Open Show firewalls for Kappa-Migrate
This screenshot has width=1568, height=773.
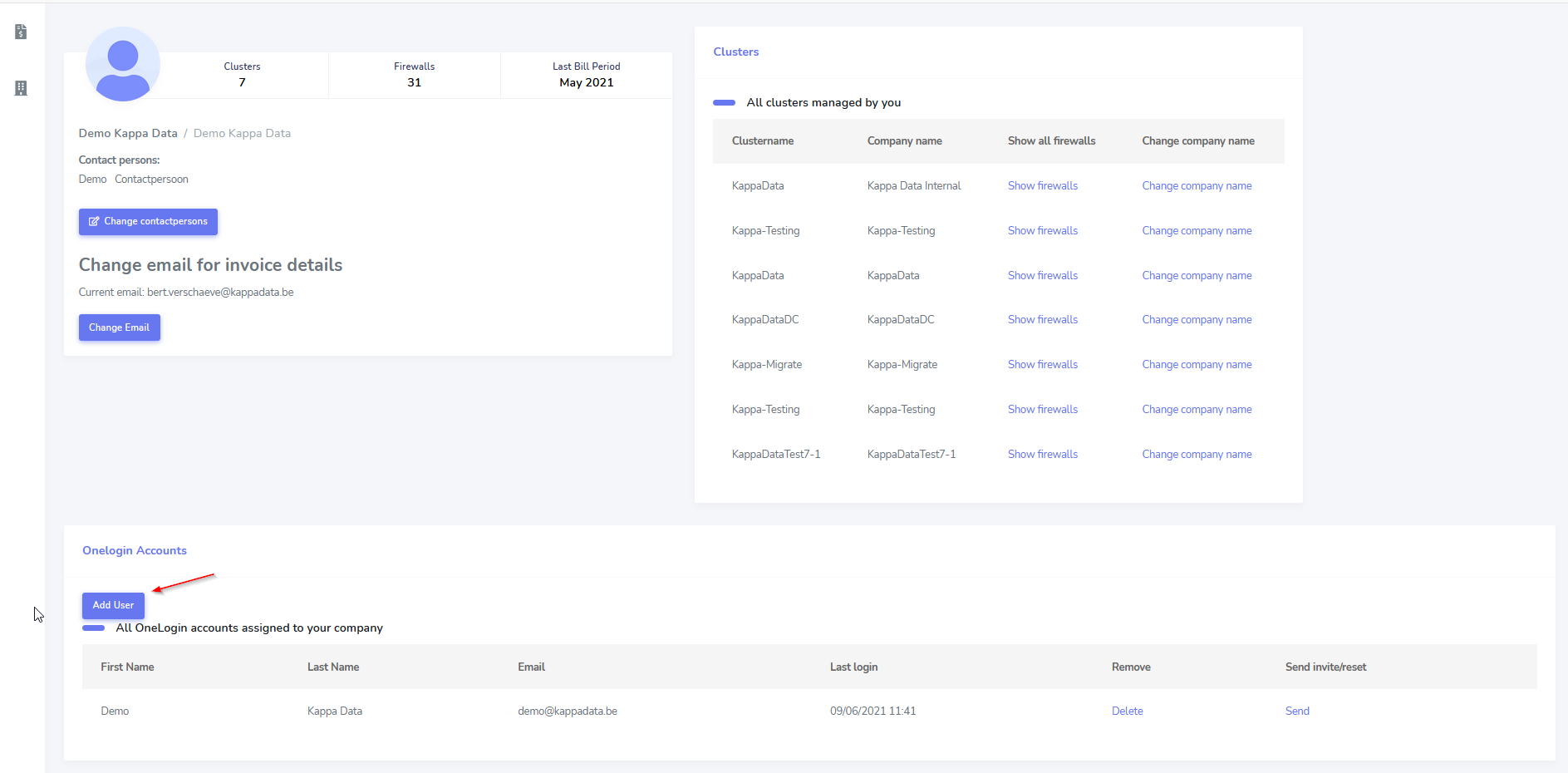pyautogui.click(x=1042, y=365)
